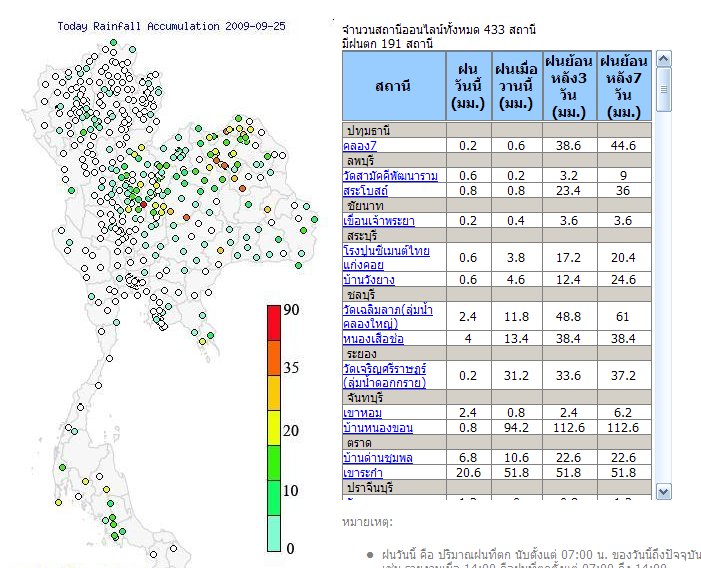Click the 31.2 value in วัดเจริญศรีราษฎร์ row
Viewport: 701px width, 568px height.
click(516, 375)
